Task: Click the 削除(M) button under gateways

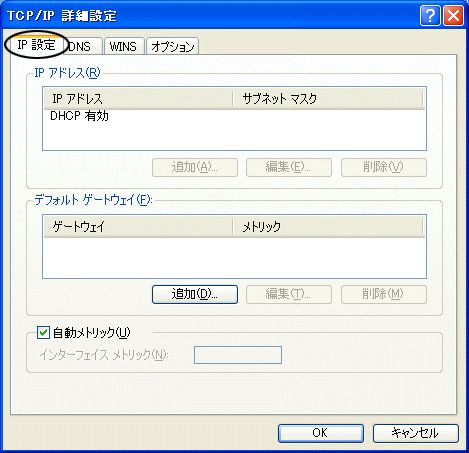Action: 384,294
